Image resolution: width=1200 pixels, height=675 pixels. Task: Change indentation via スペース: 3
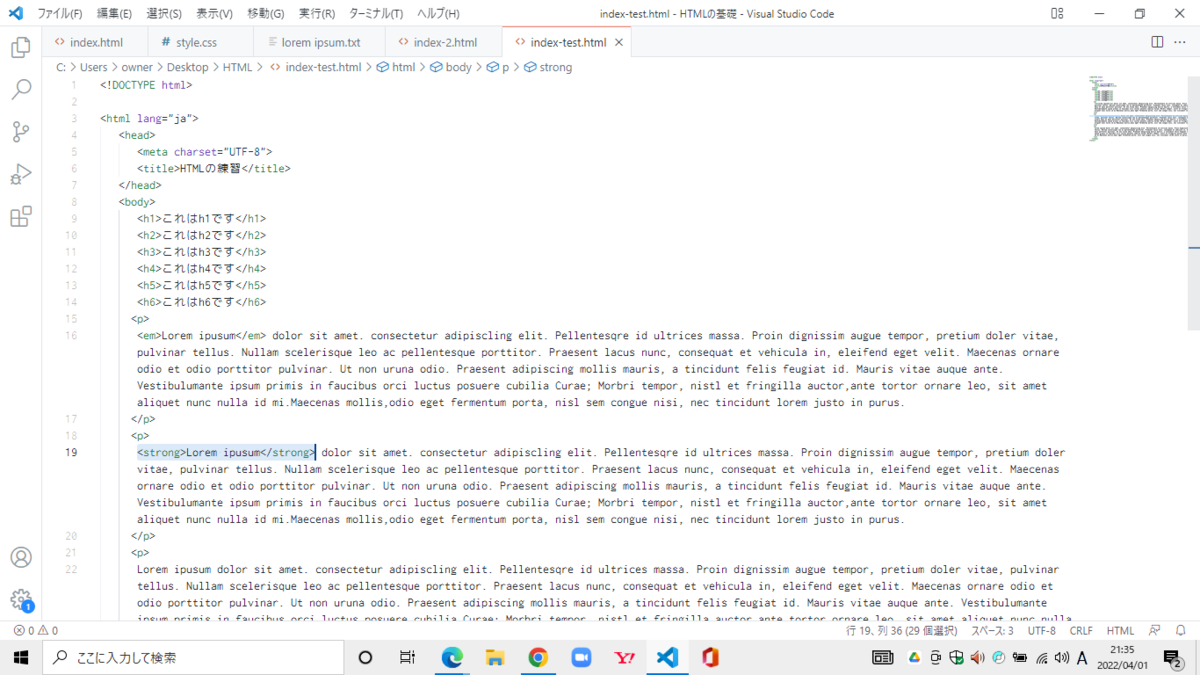pos(992,631)
